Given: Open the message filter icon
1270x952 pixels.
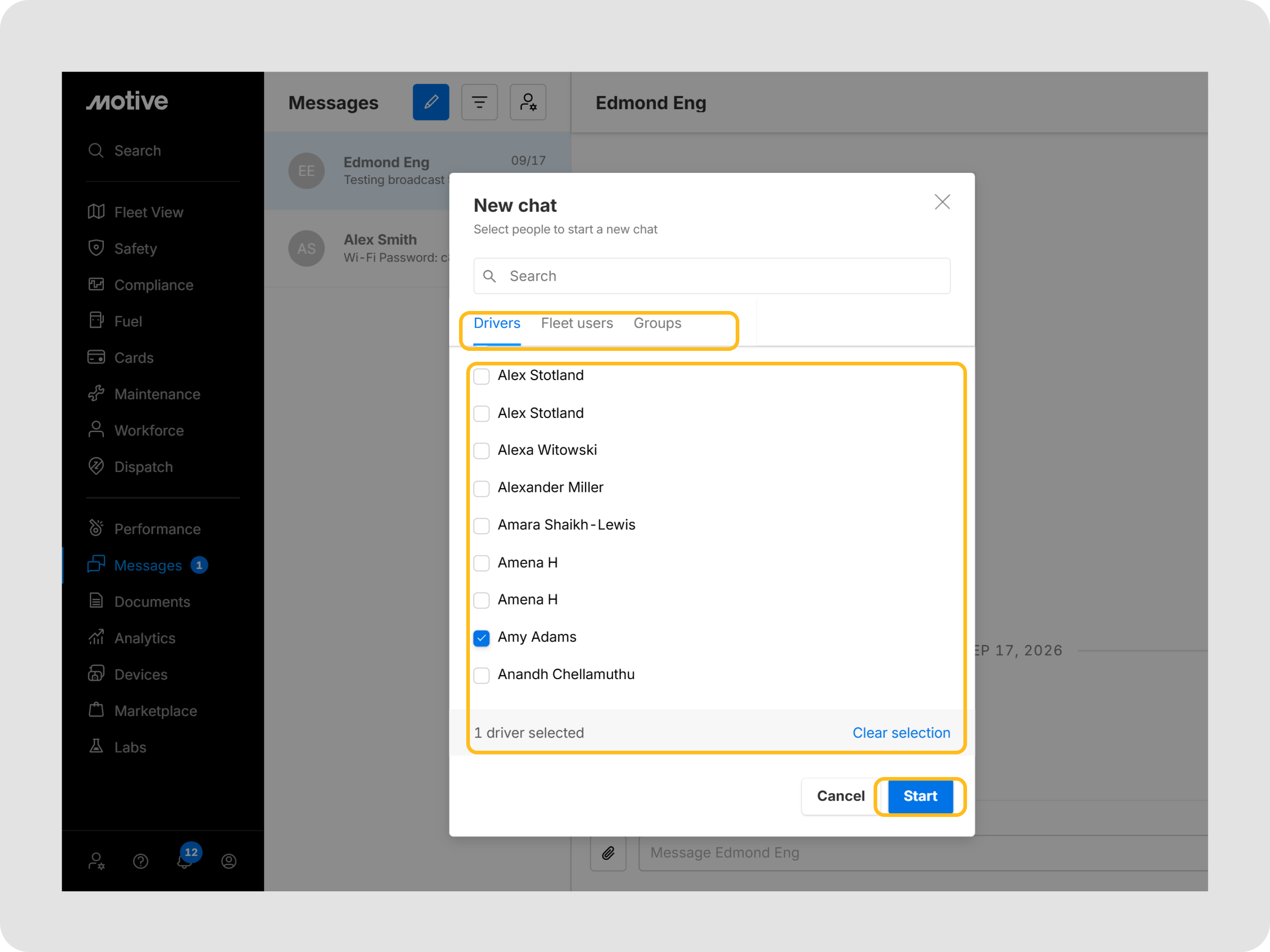Looking at the screenshot, I should coord(479,102).
